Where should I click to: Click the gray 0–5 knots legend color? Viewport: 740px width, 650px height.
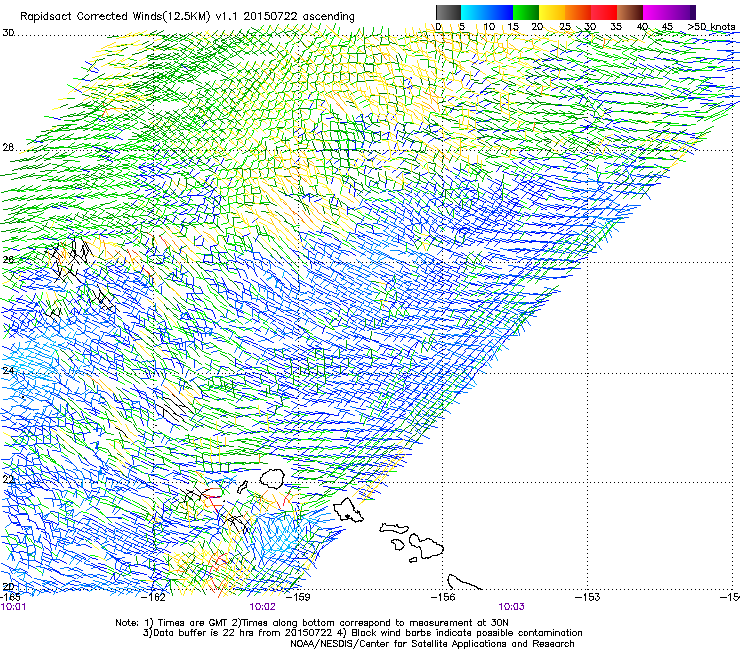point(448,12)
